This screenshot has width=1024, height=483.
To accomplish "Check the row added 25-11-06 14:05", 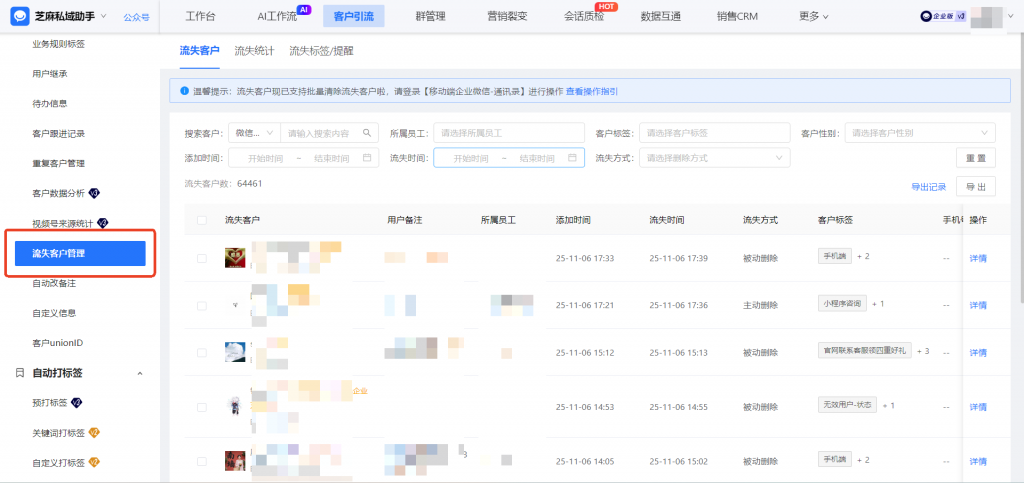I will point(202,461).
